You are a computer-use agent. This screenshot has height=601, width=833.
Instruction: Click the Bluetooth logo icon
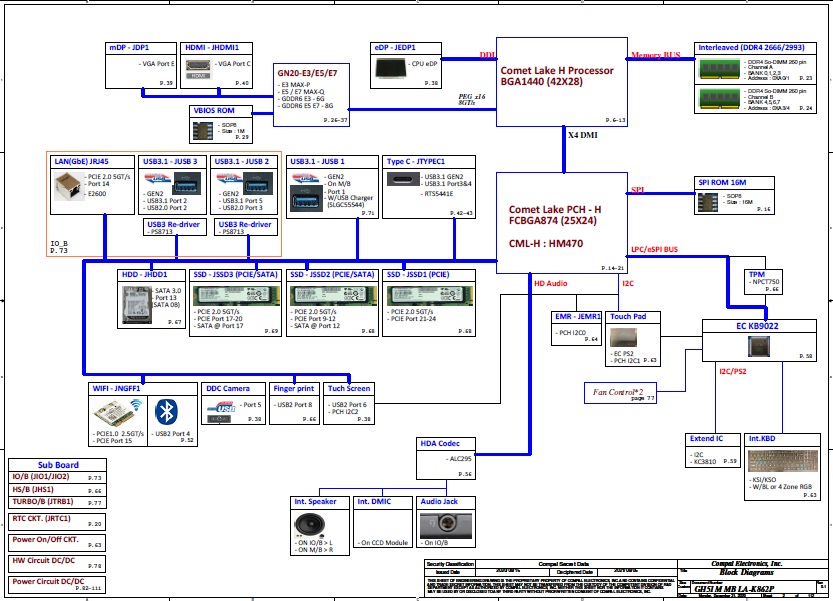[167, 412]
